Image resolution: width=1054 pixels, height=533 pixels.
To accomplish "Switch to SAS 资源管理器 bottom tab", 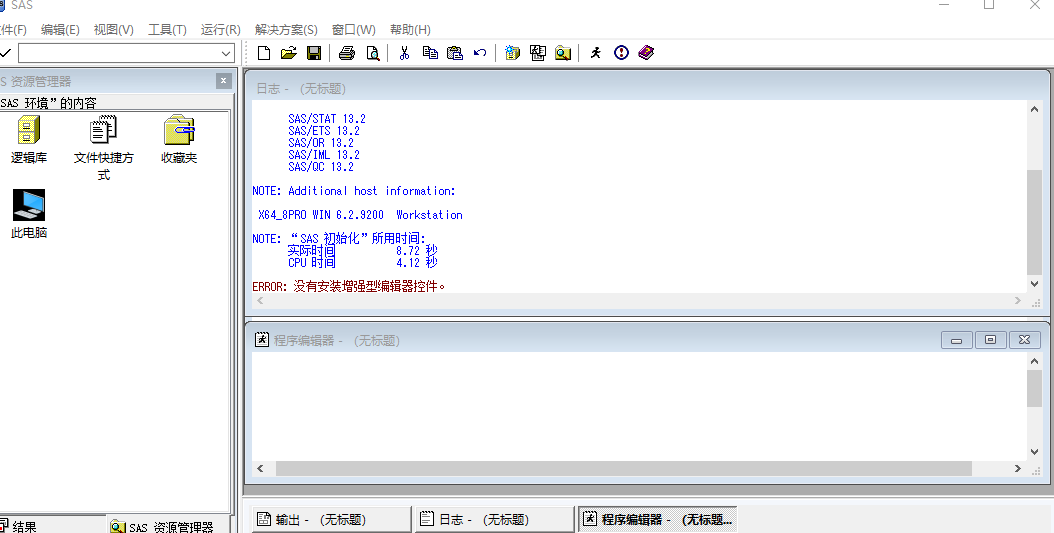I will pos(168,526).
